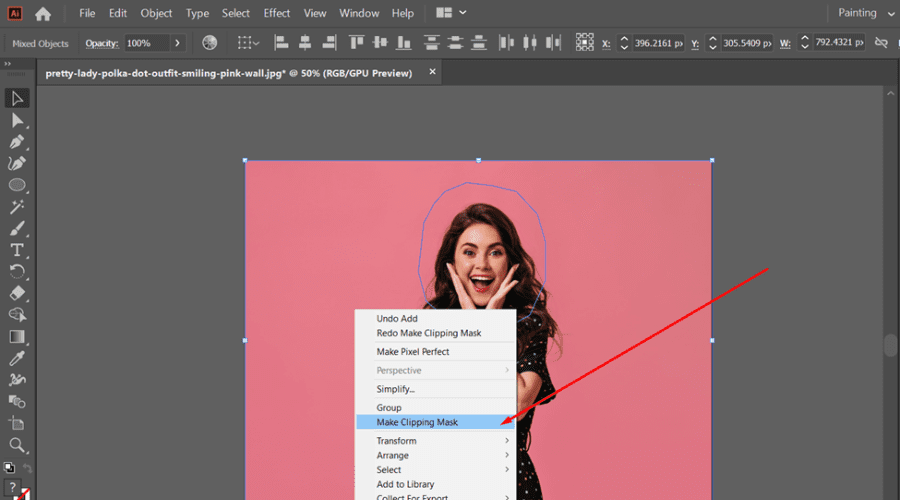Select the Magic Wand tool
Viewport: 900px width, 500px height.
pyautogui.click(x=17, y=207)
